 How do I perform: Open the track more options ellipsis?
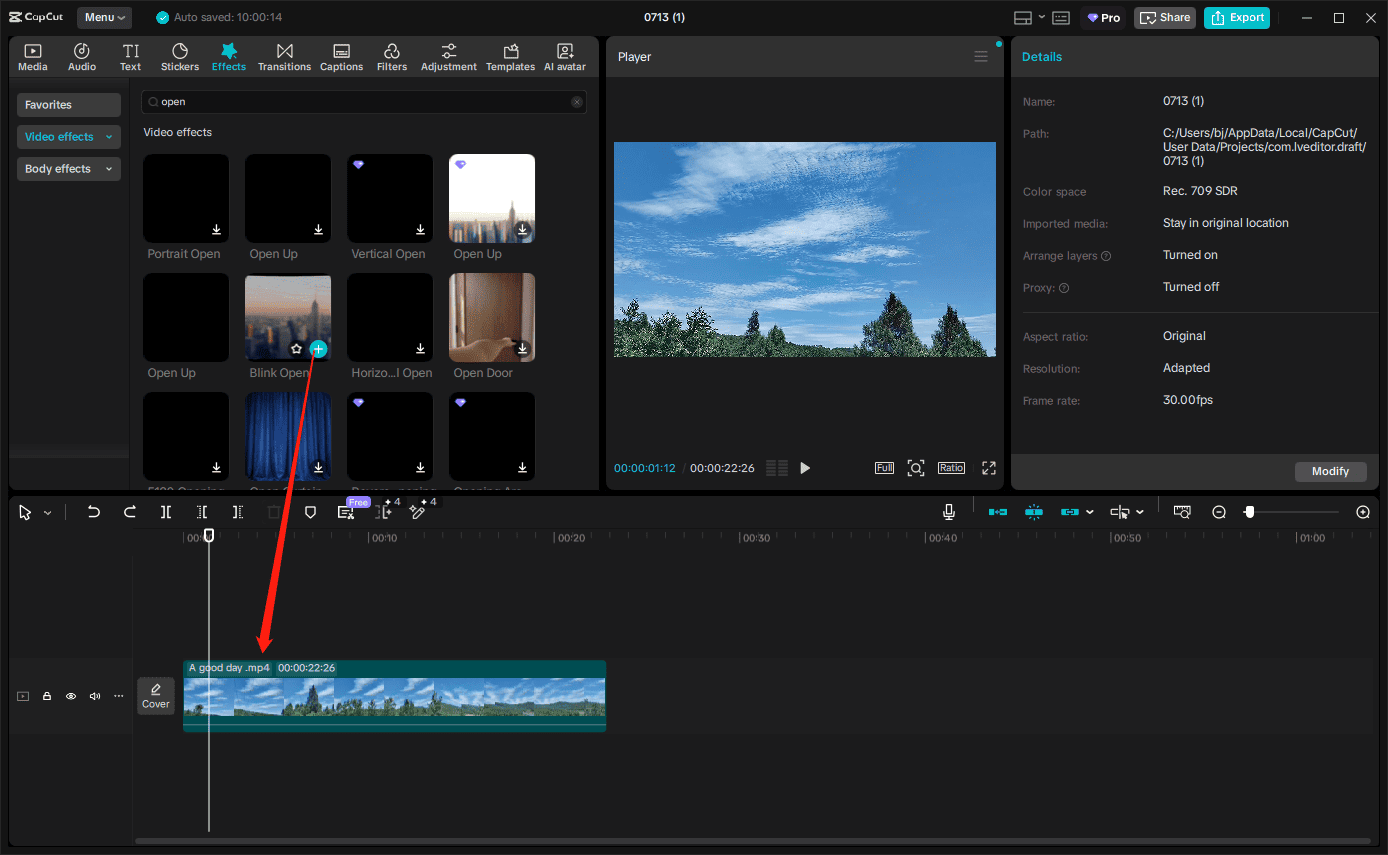point(118,696)
